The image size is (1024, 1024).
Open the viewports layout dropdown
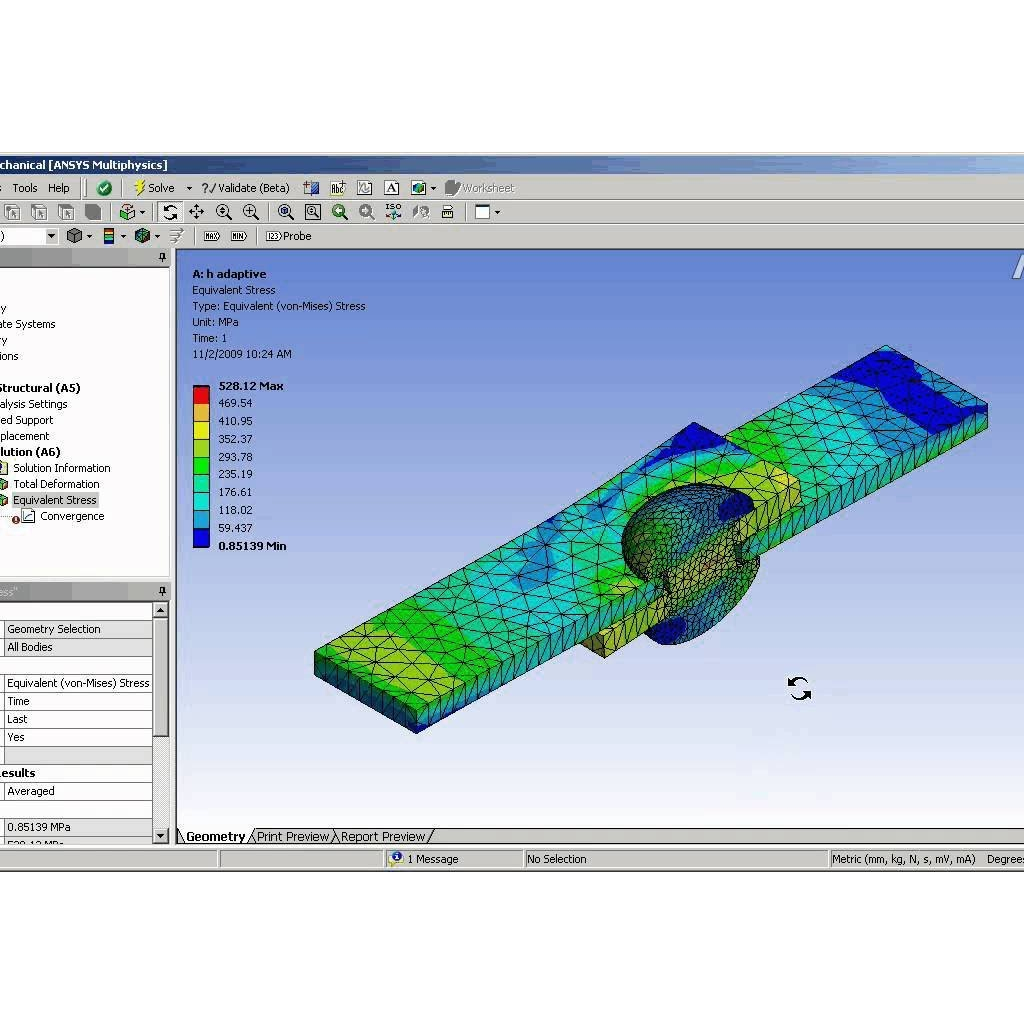click(497, 212)
